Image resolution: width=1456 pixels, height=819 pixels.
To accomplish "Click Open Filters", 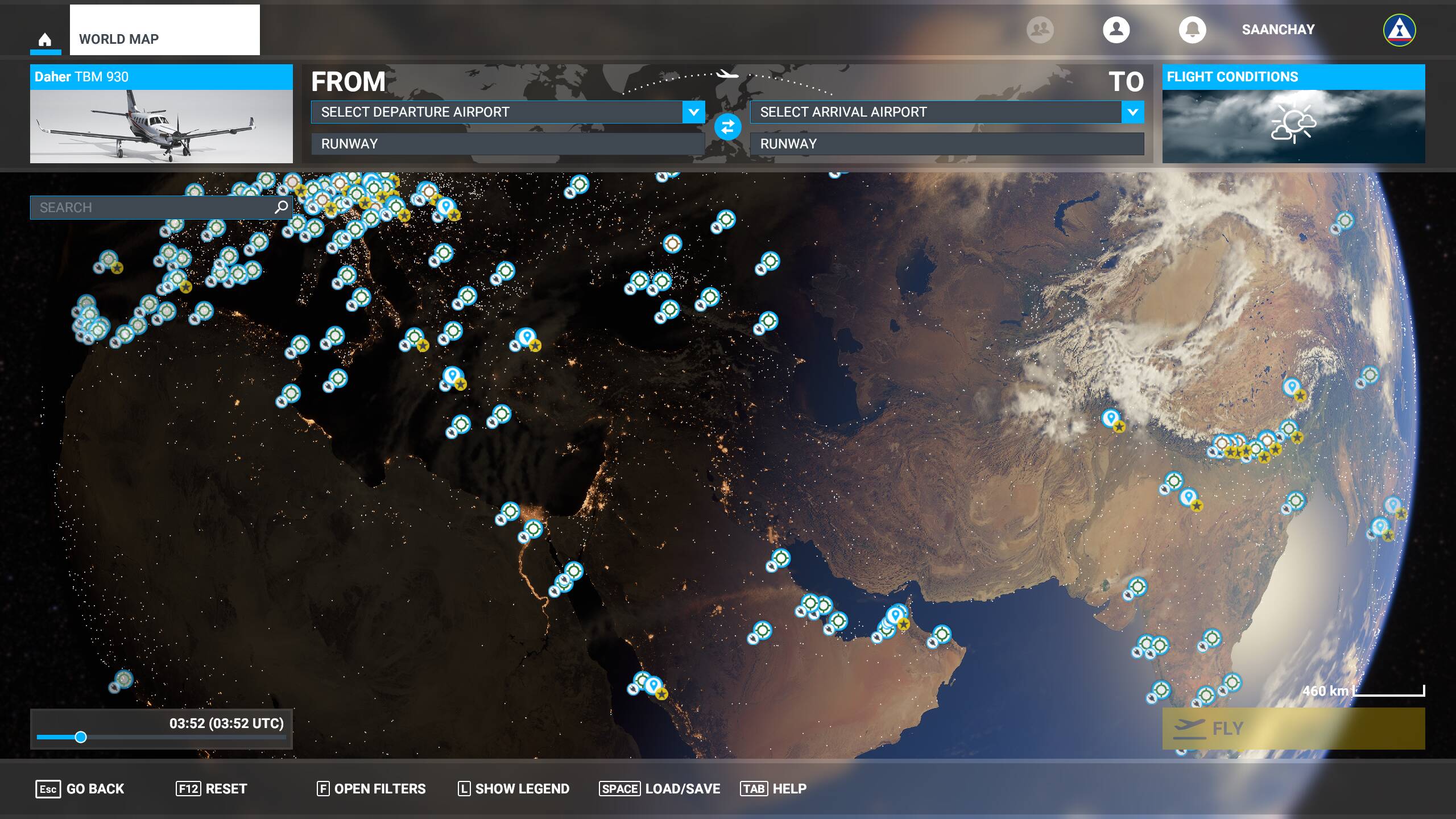I will point(371,789).
